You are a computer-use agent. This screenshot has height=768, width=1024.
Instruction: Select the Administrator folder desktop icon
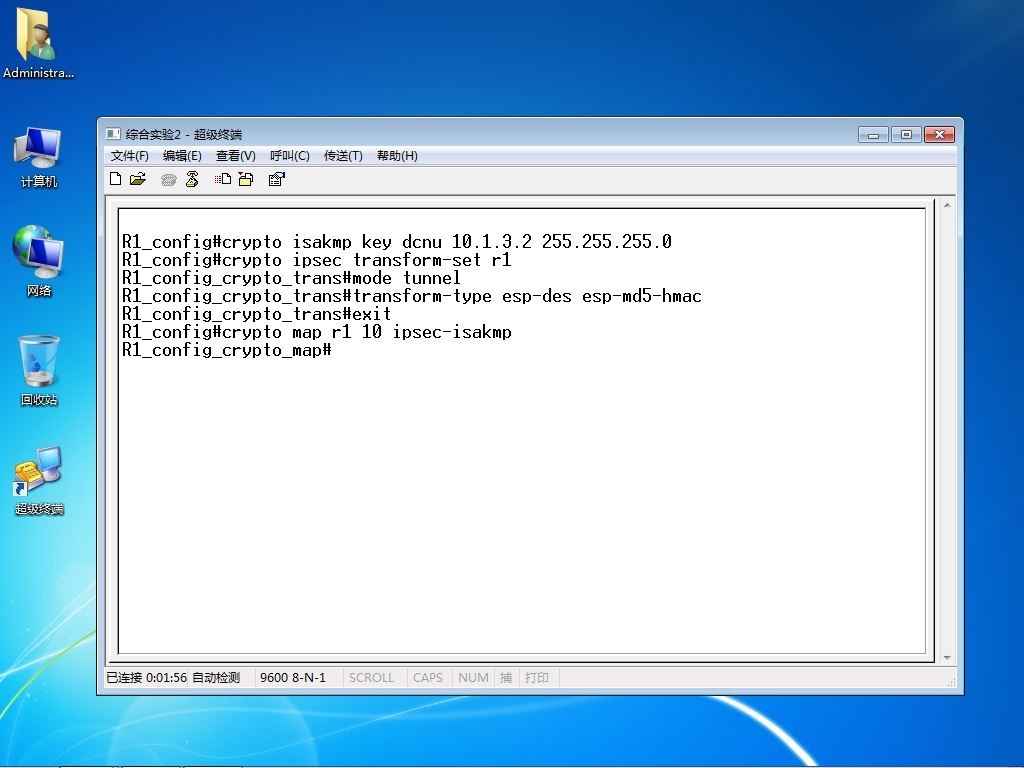(38, 44)
